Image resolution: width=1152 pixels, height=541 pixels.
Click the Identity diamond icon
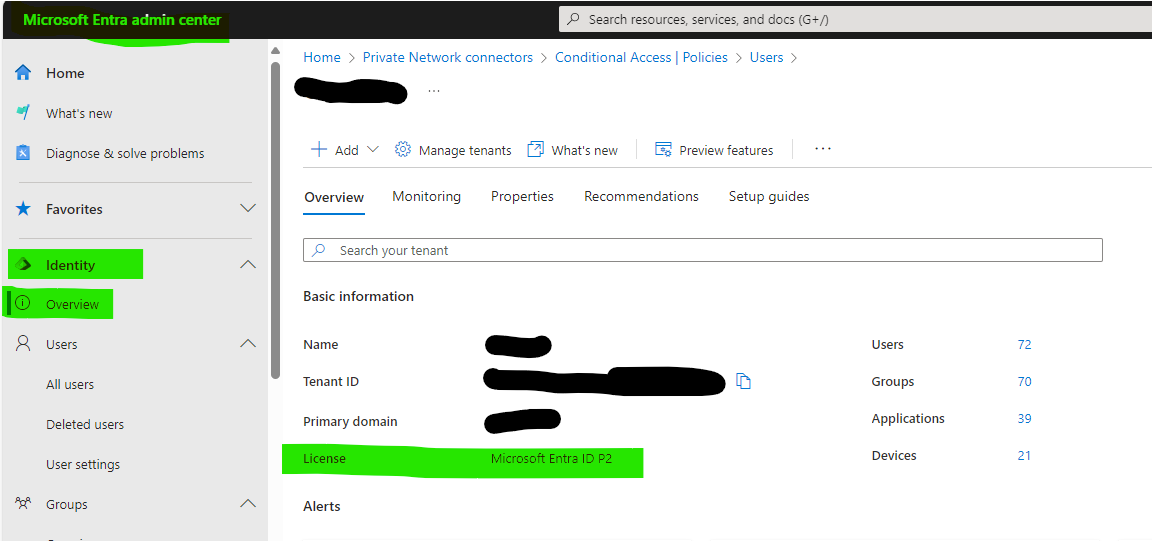(24, 265)
